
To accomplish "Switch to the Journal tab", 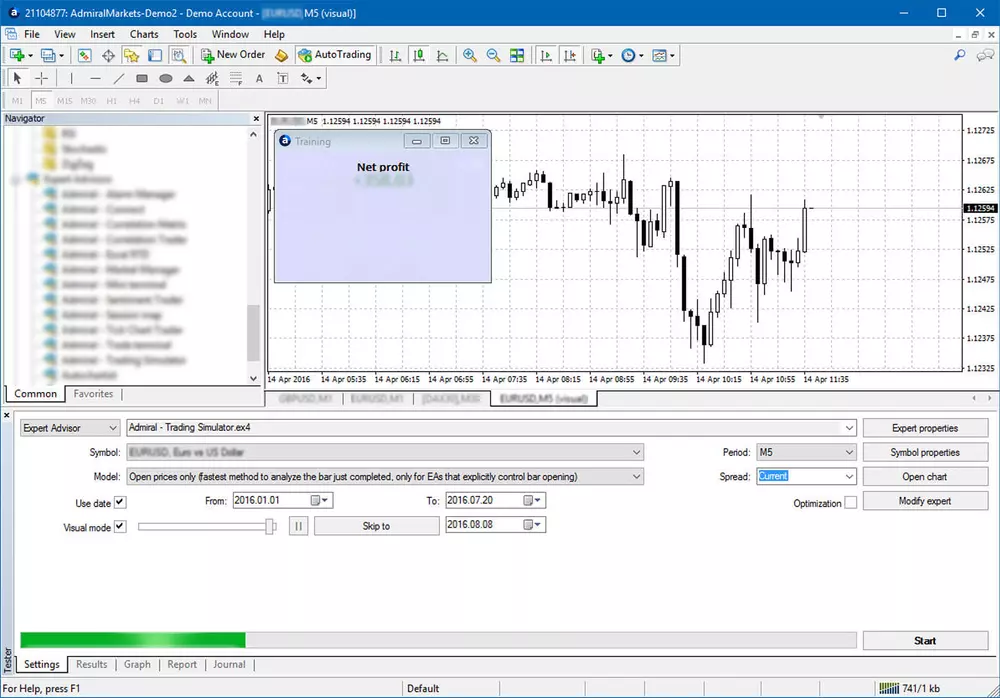I will pyautogui.click(x=229, y=664).
